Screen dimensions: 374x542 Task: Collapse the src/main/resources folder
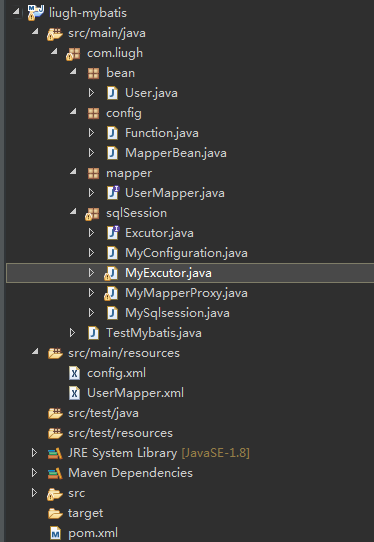coord(35,352)
